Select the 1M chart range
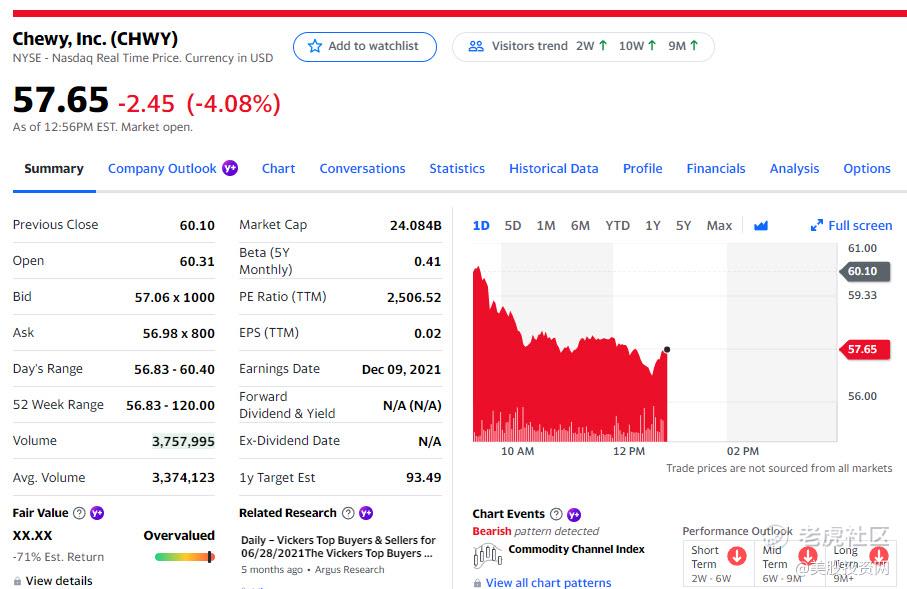This screenshot has width=907, height=589. point(545,226)
